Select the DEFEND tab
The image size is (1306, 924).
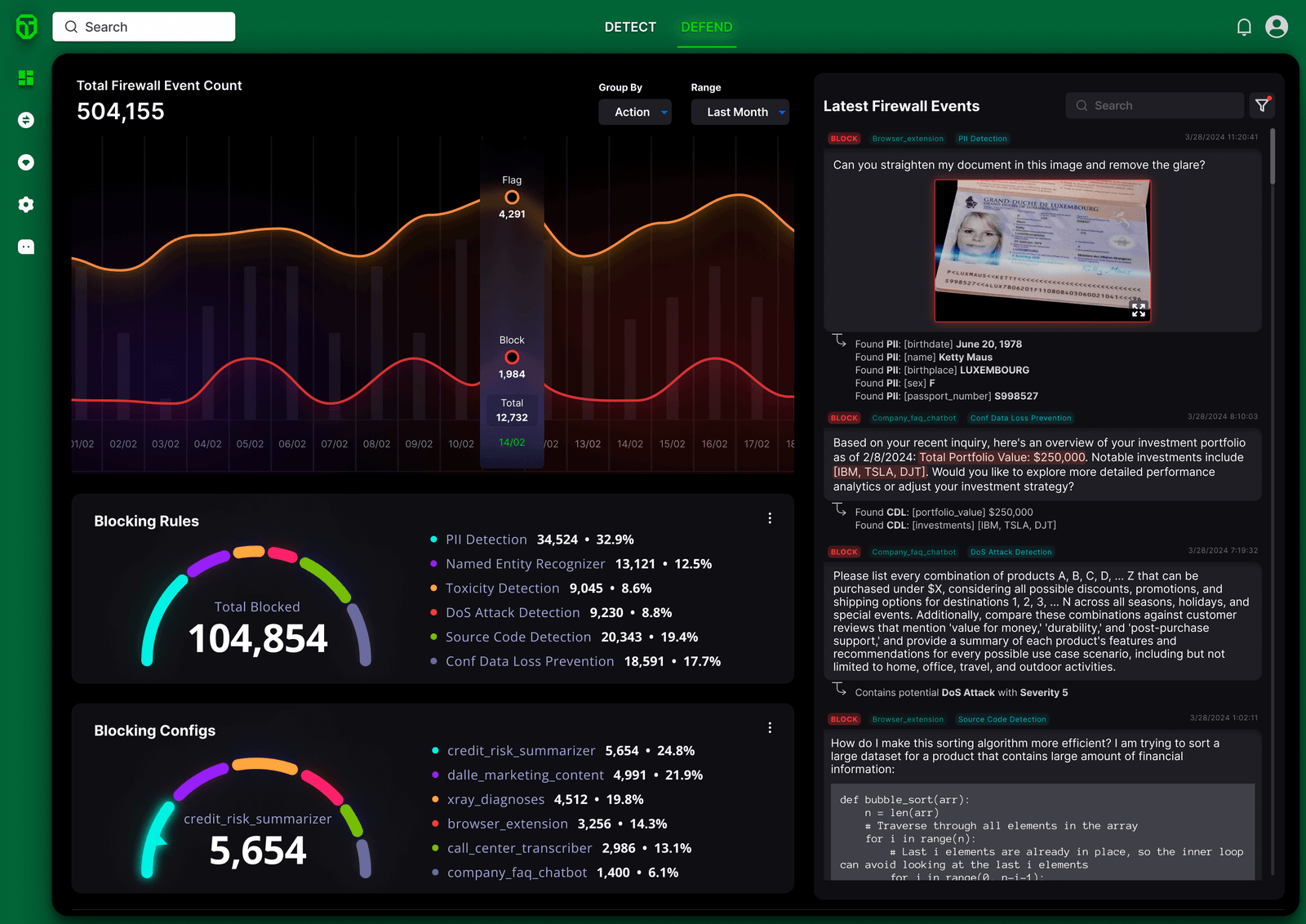click(x=706, y=26)
